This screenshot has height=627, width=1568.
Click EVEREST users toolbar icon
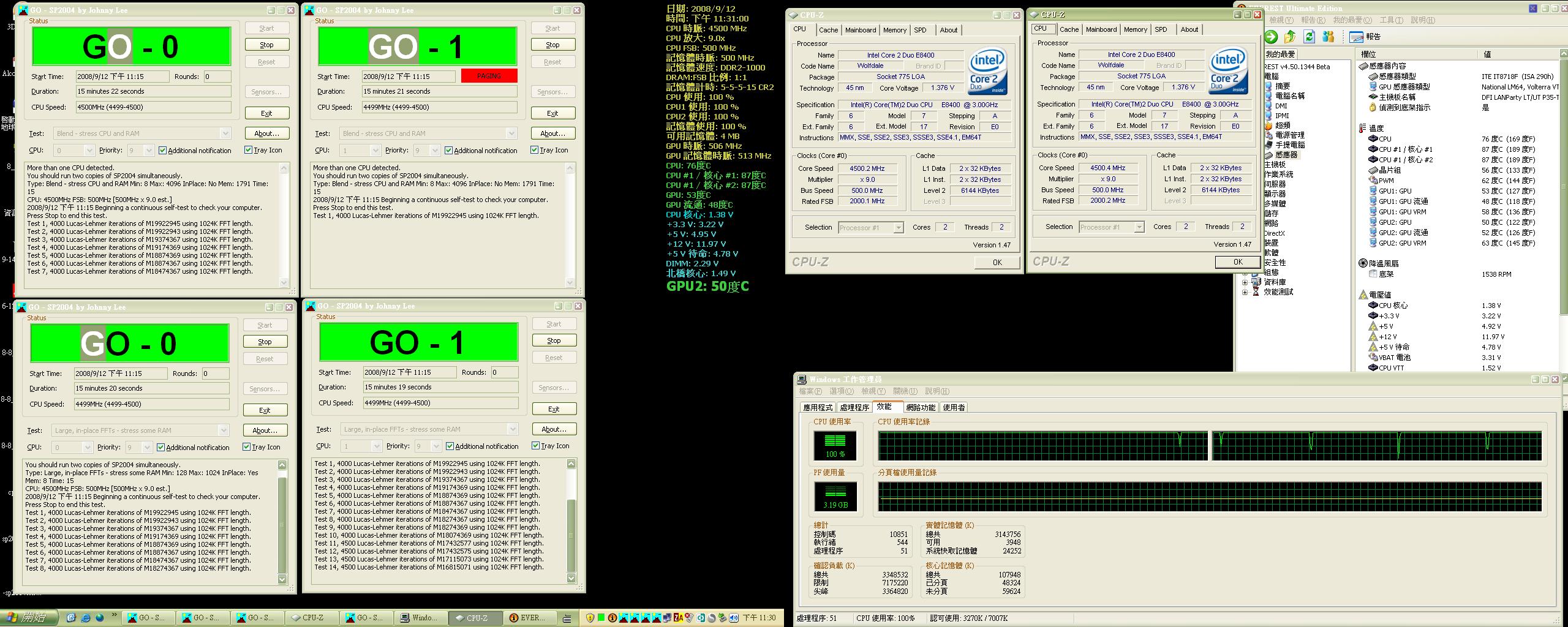[1328, 37]
